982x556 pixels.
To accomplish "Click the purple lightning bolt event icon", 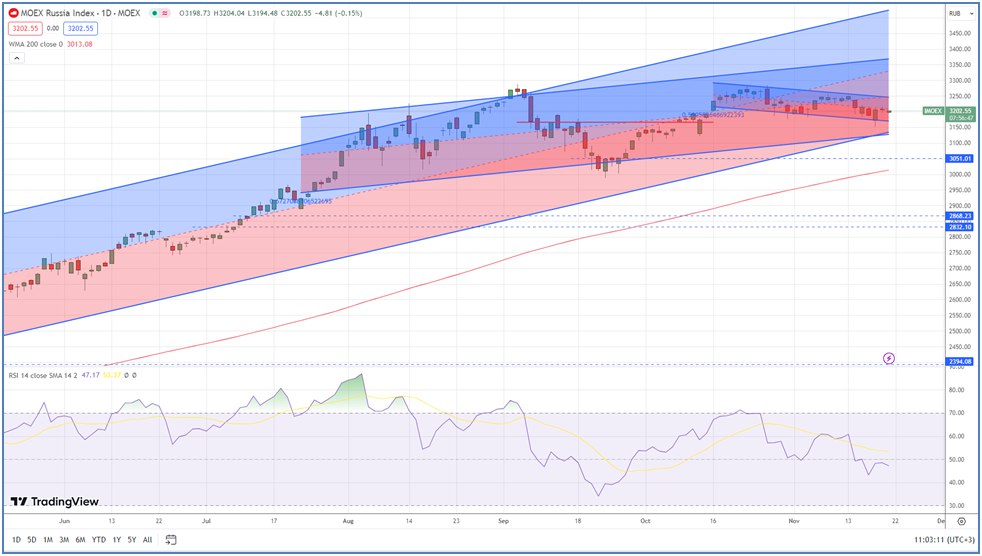I will point(889,358).
